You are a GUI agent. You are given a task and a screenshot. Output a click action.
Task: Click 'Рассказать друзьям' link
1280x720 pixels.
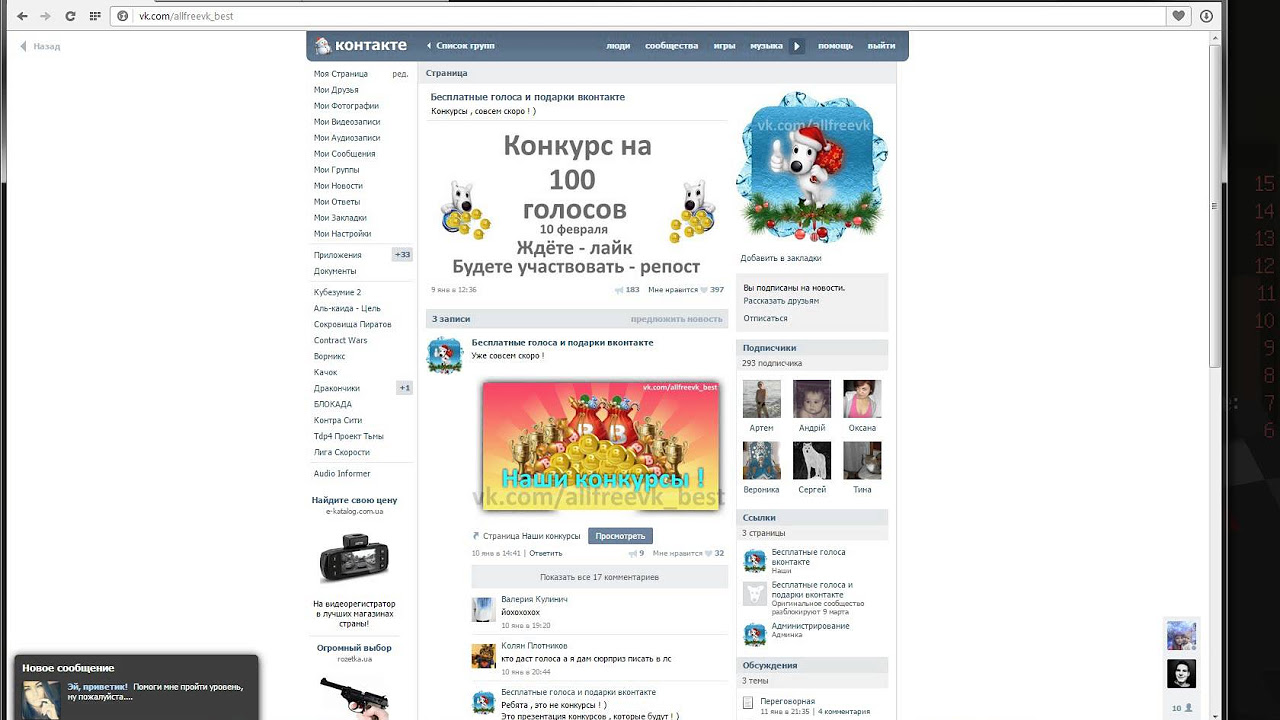[781, 301]
